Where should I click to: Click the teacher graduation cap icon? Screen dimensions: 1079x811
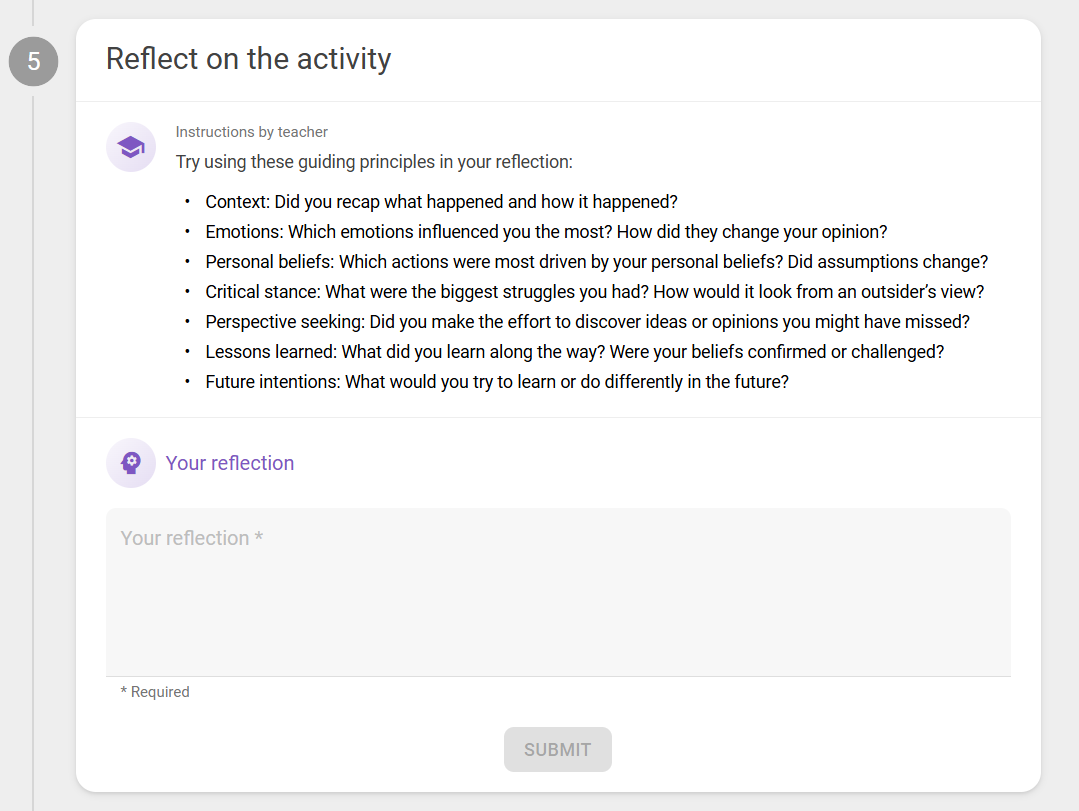pyautogui.click(x=131, y=147)
